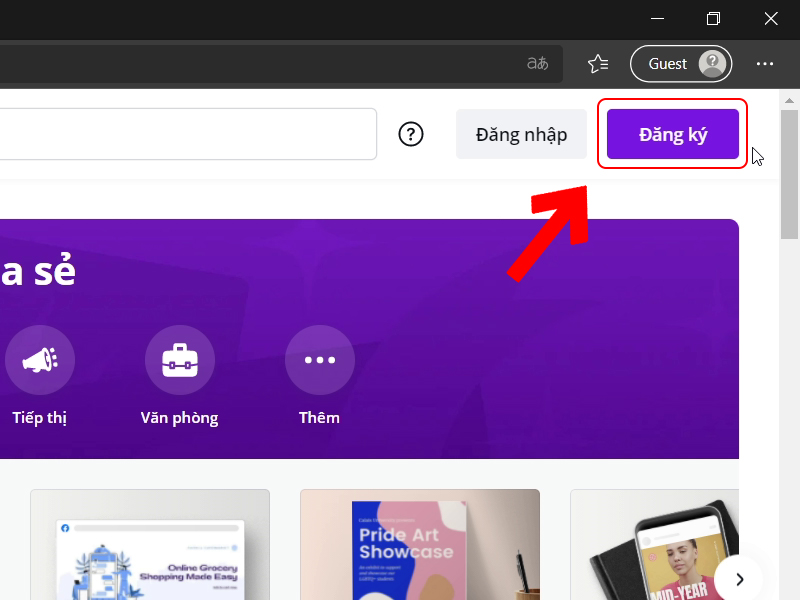Click the next arrow on template carousel
Screen dimensions: 800x600
[x=739, y=579]
